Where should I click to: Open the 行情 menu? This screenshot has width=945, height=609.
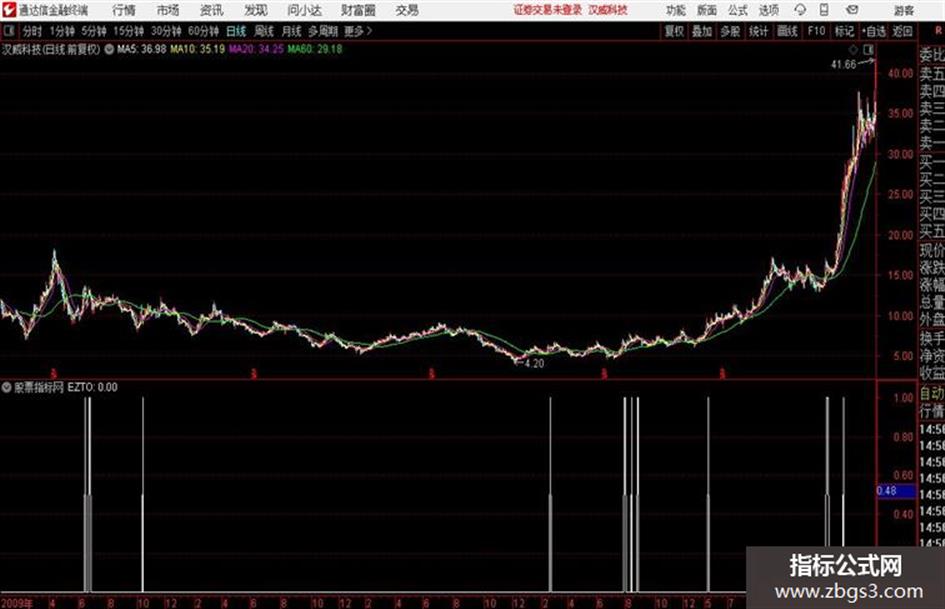[124, 10]
